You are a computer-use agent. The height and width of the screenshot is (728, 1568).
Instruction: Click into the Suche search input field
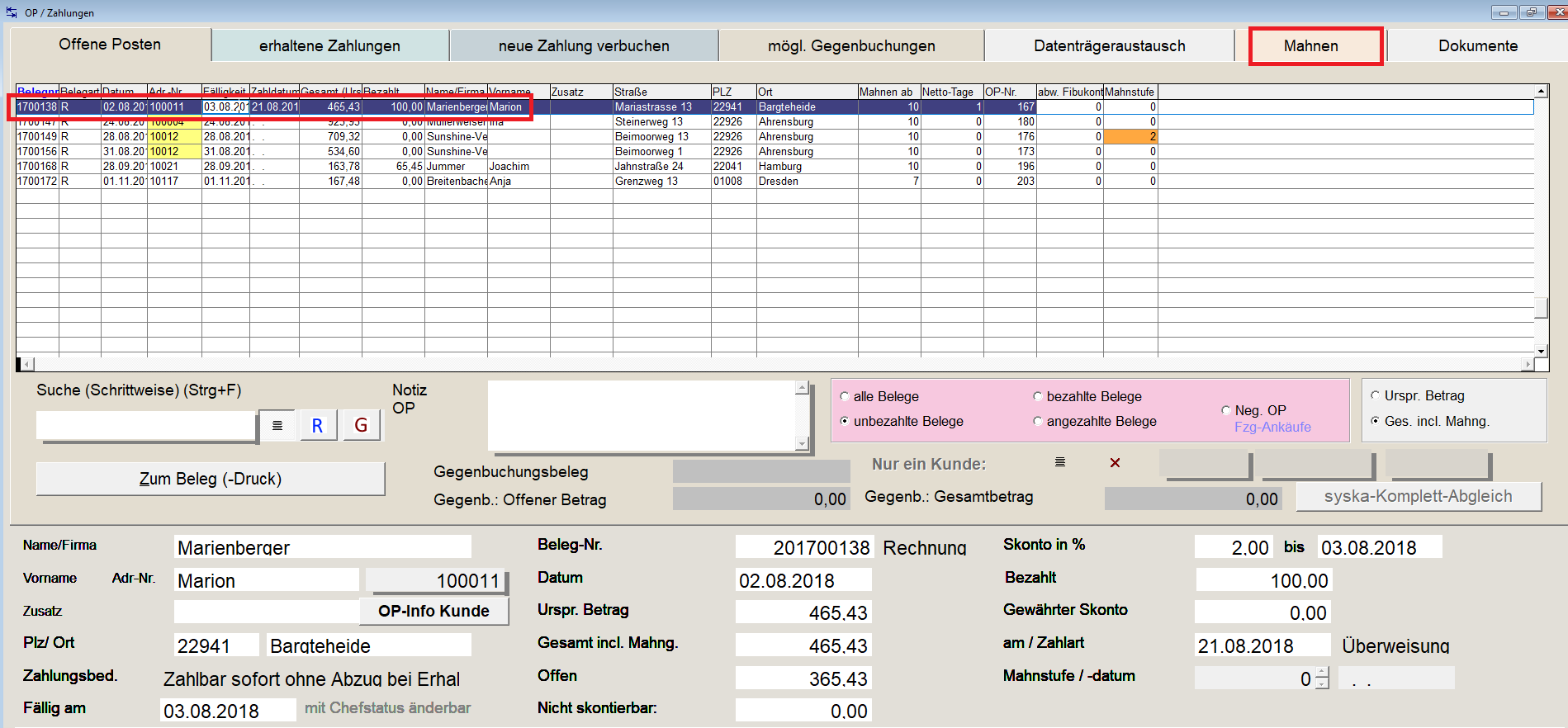tap(146, 425)
